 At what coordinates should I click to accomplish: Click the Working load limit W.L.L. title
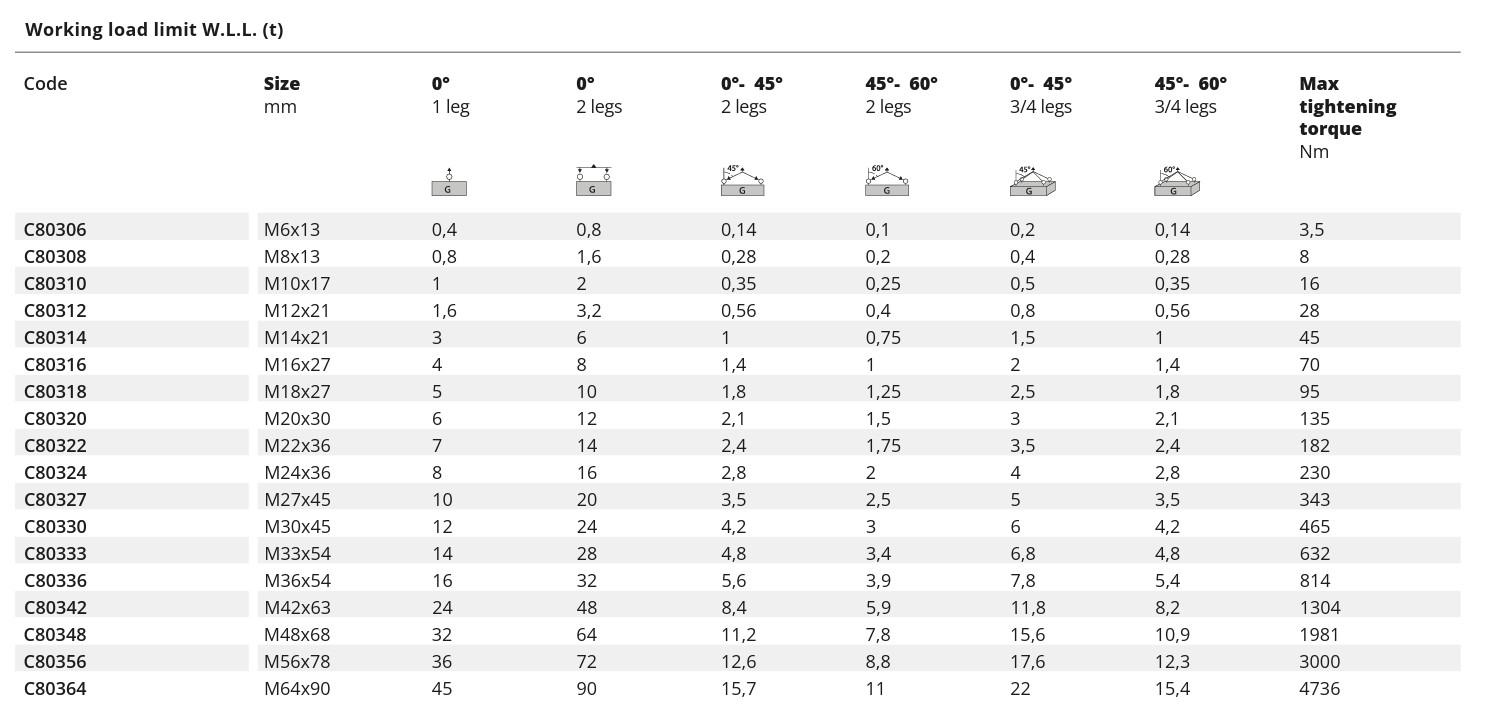point(154,29)
